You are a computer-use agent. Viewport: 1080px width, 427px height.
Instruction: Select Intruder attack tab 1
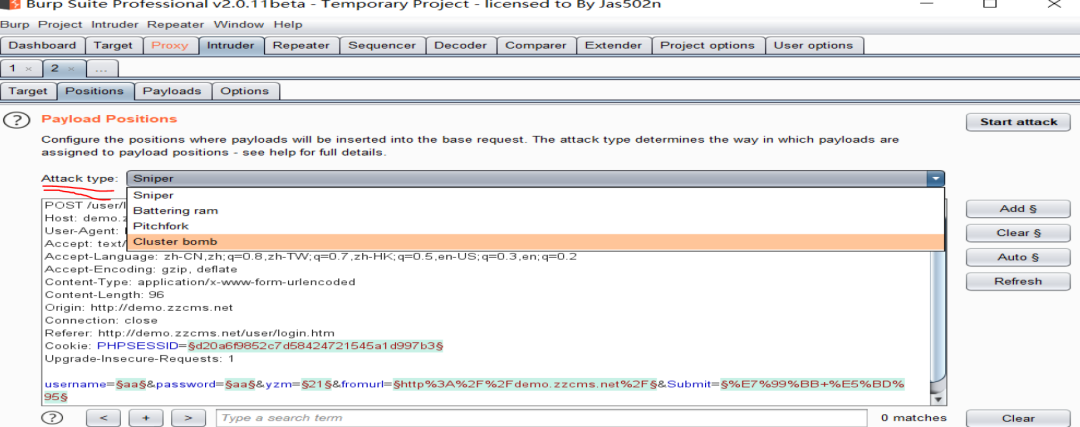(x=12, y=69)
